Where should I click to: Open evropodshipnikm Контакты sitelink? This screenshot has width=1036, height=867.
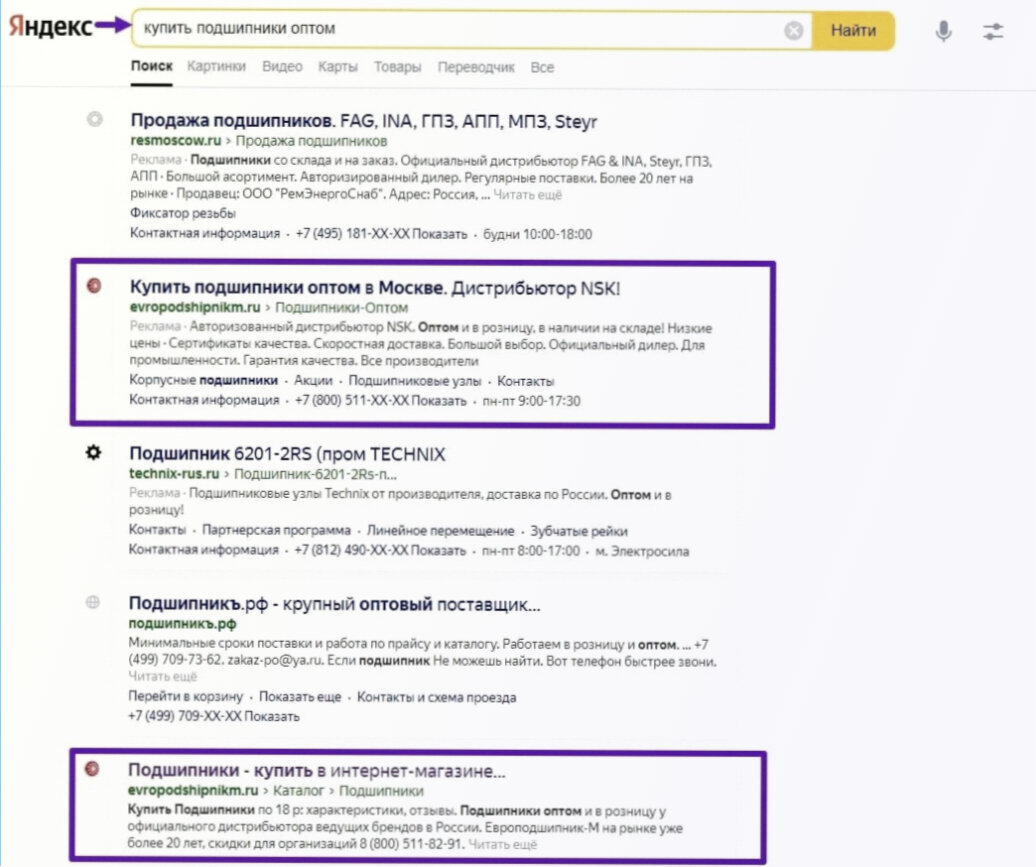525,381
